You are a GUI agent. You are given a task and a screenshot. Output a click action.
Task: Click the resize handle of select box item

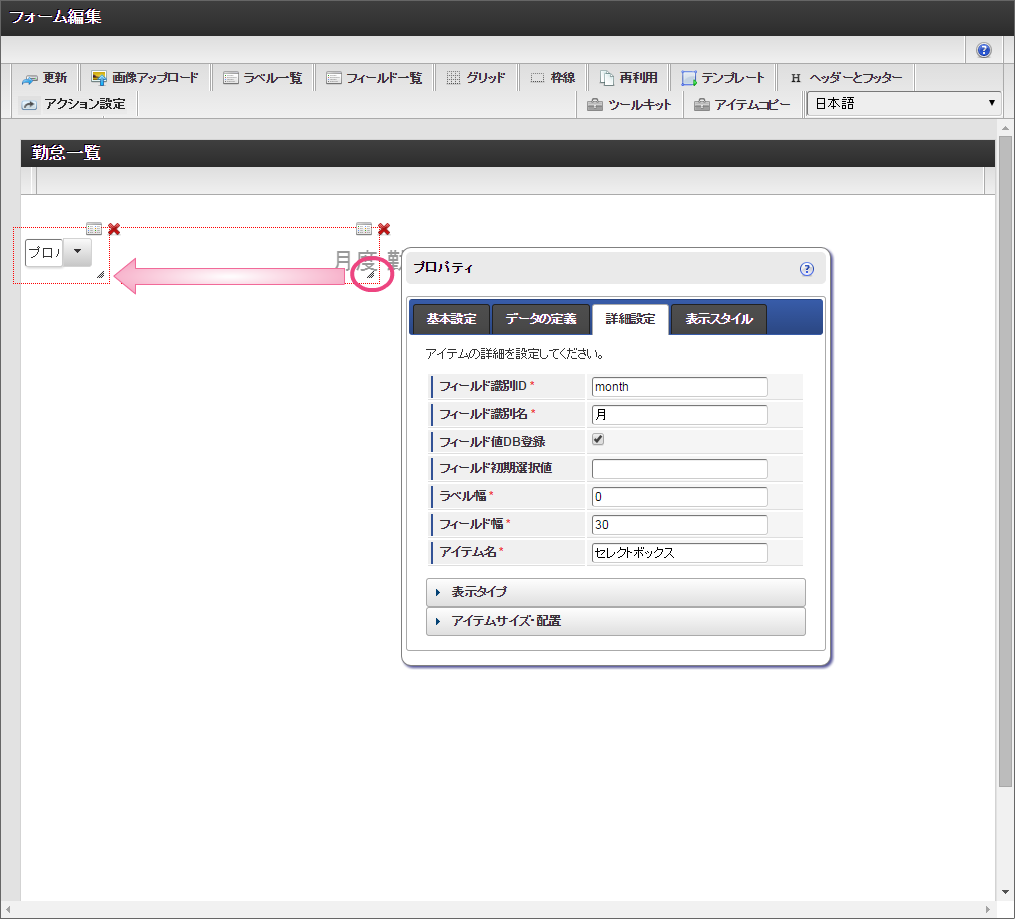(x=100, y=275)
